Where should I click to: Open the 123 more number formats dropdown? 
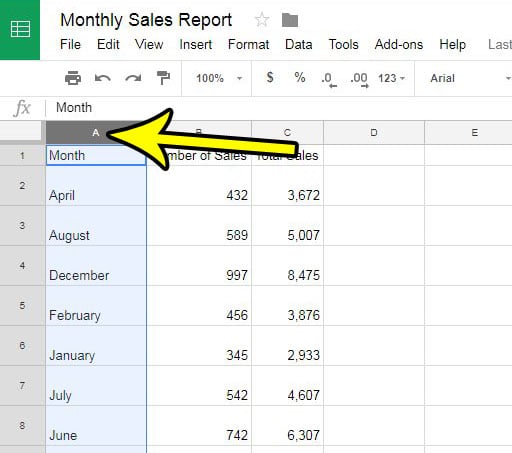pos(391,78)
